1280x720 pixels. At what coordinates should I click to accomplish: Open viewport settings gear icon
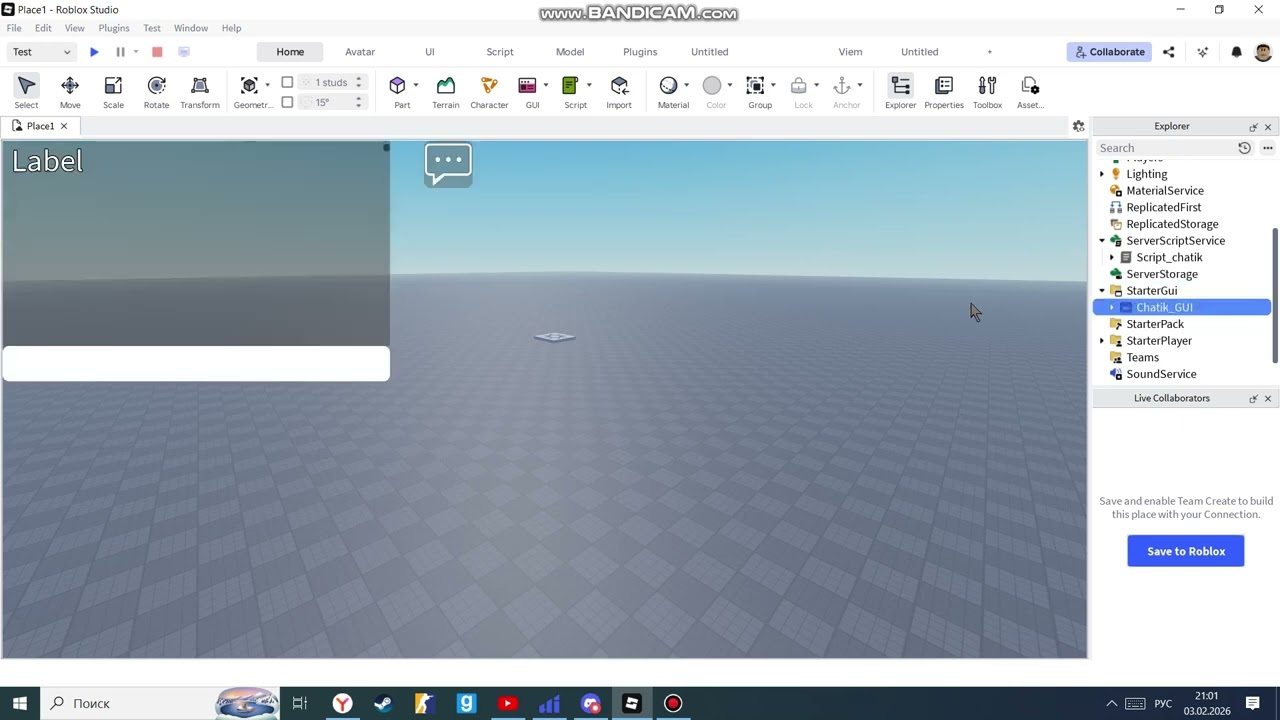(1078, 126)
